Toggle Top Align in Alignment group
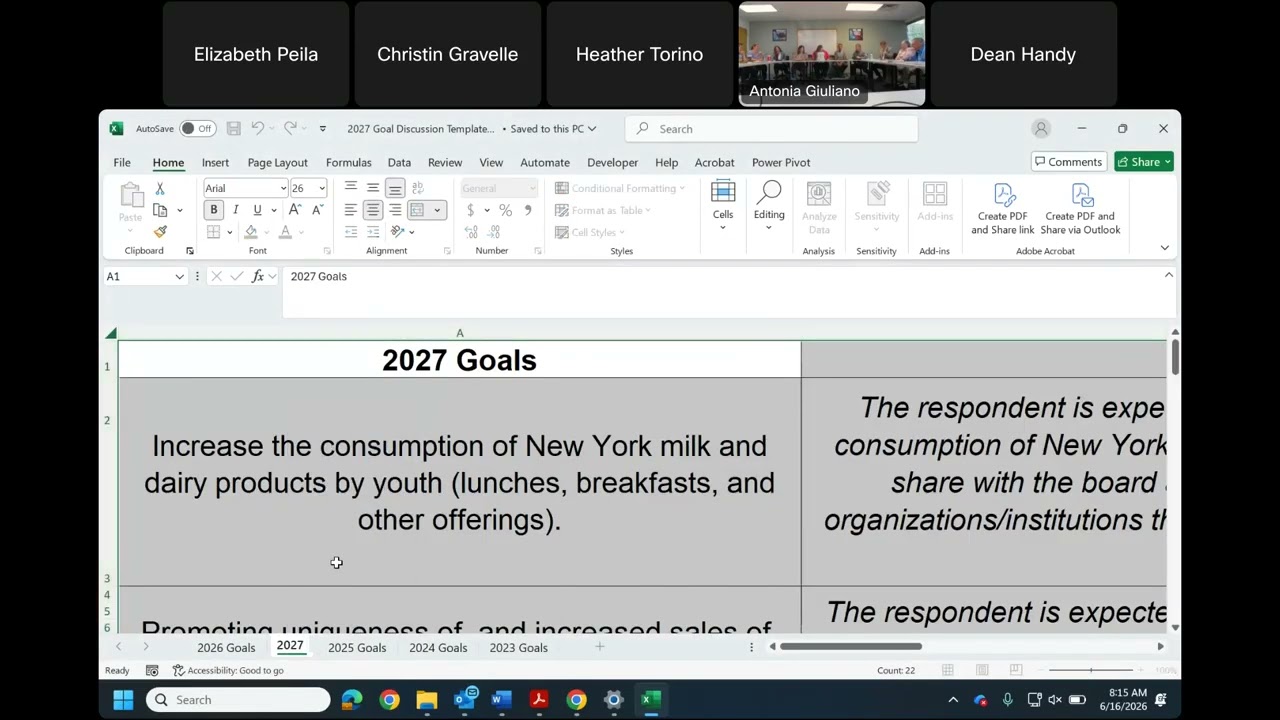The width and height of the screenshot is (1280, 720). point(351,188)
